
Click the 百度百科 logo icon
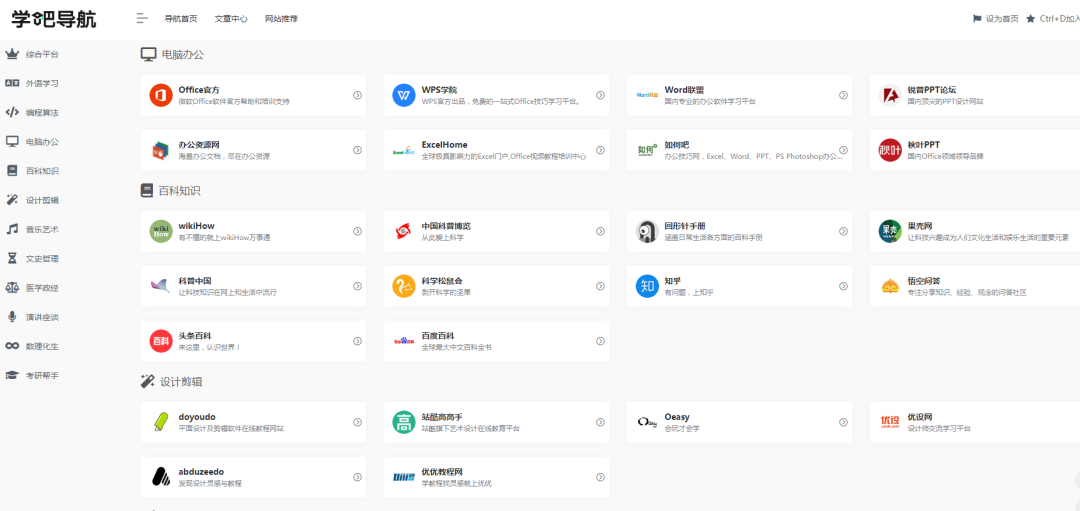point(404,341)
